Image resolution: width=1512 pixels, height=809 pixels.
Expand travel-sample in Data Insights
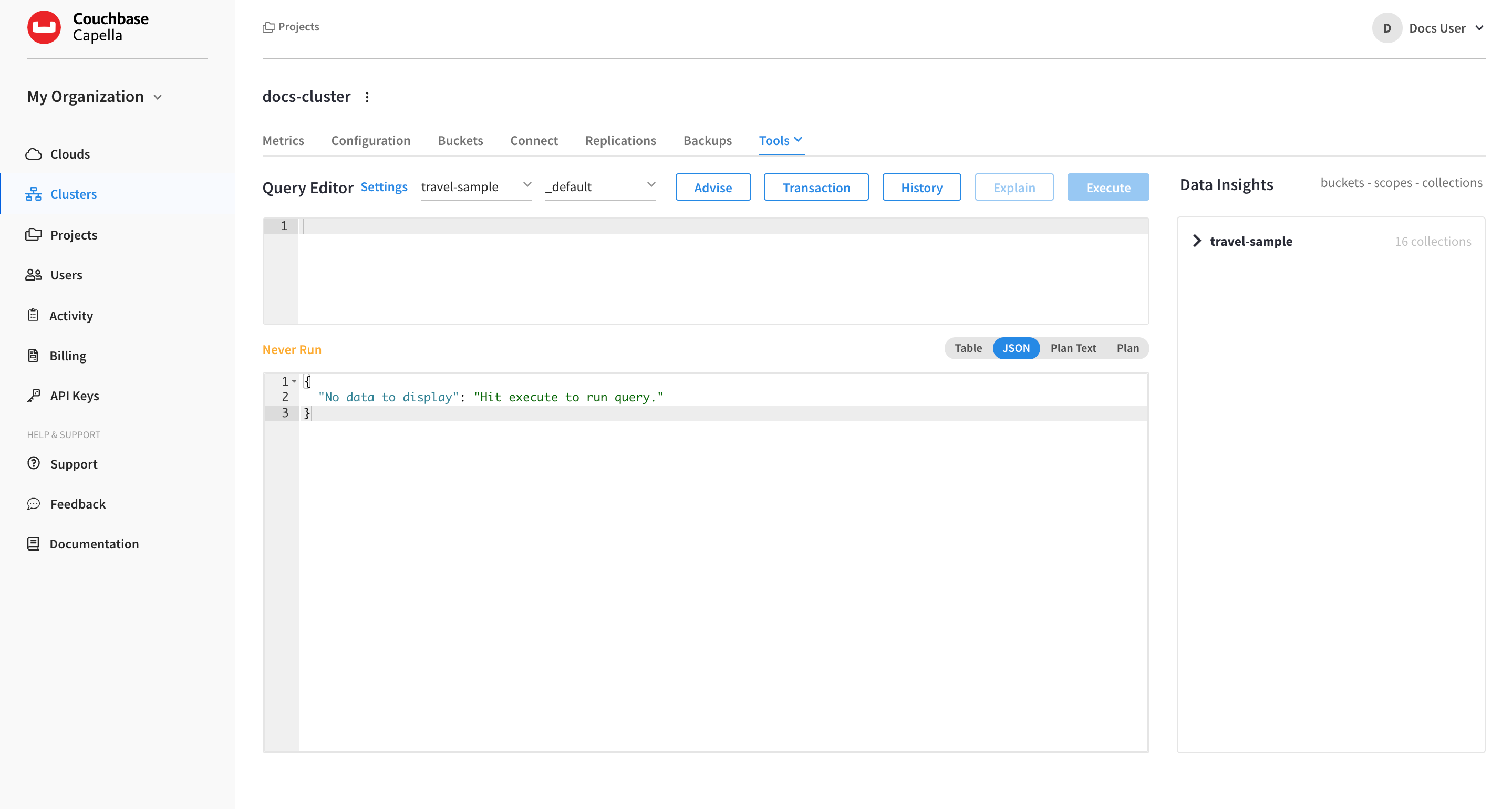coord(1197,241)
